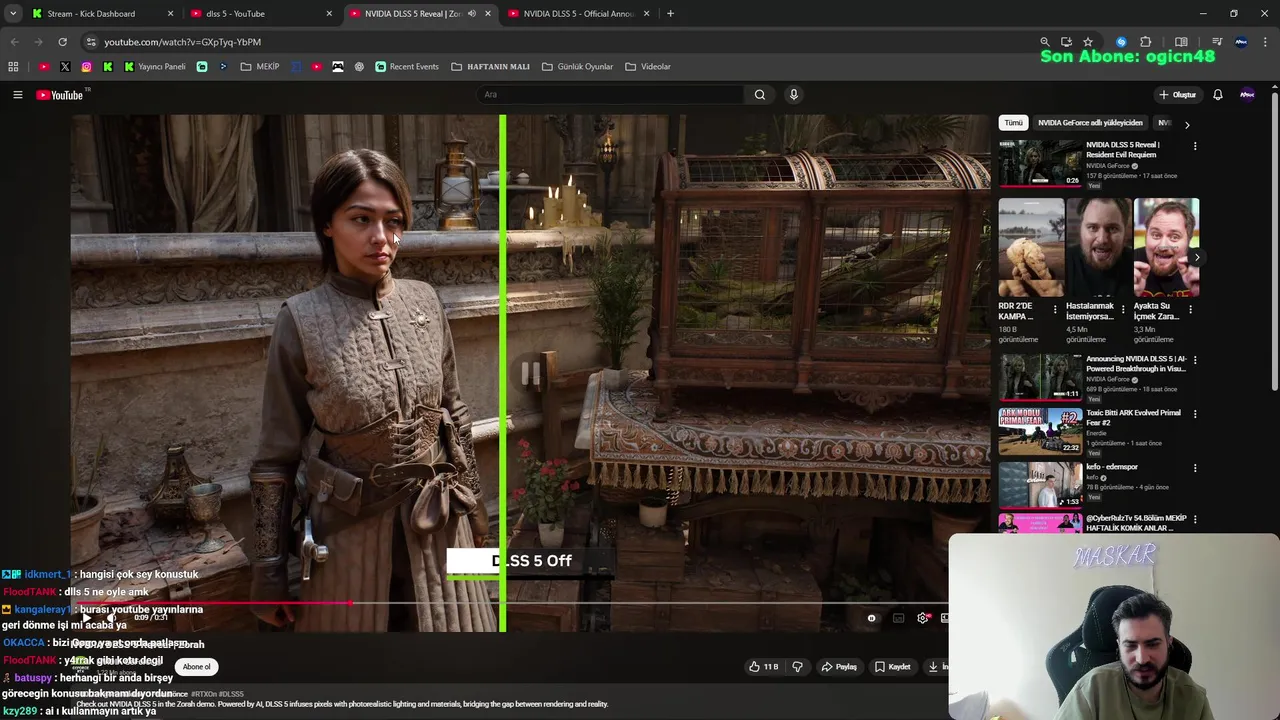The width and height of the screenshot is (1280, 720).
Task: Open Ayakta Su İçmek Short thumbnail
Action: coord(1166,247)
